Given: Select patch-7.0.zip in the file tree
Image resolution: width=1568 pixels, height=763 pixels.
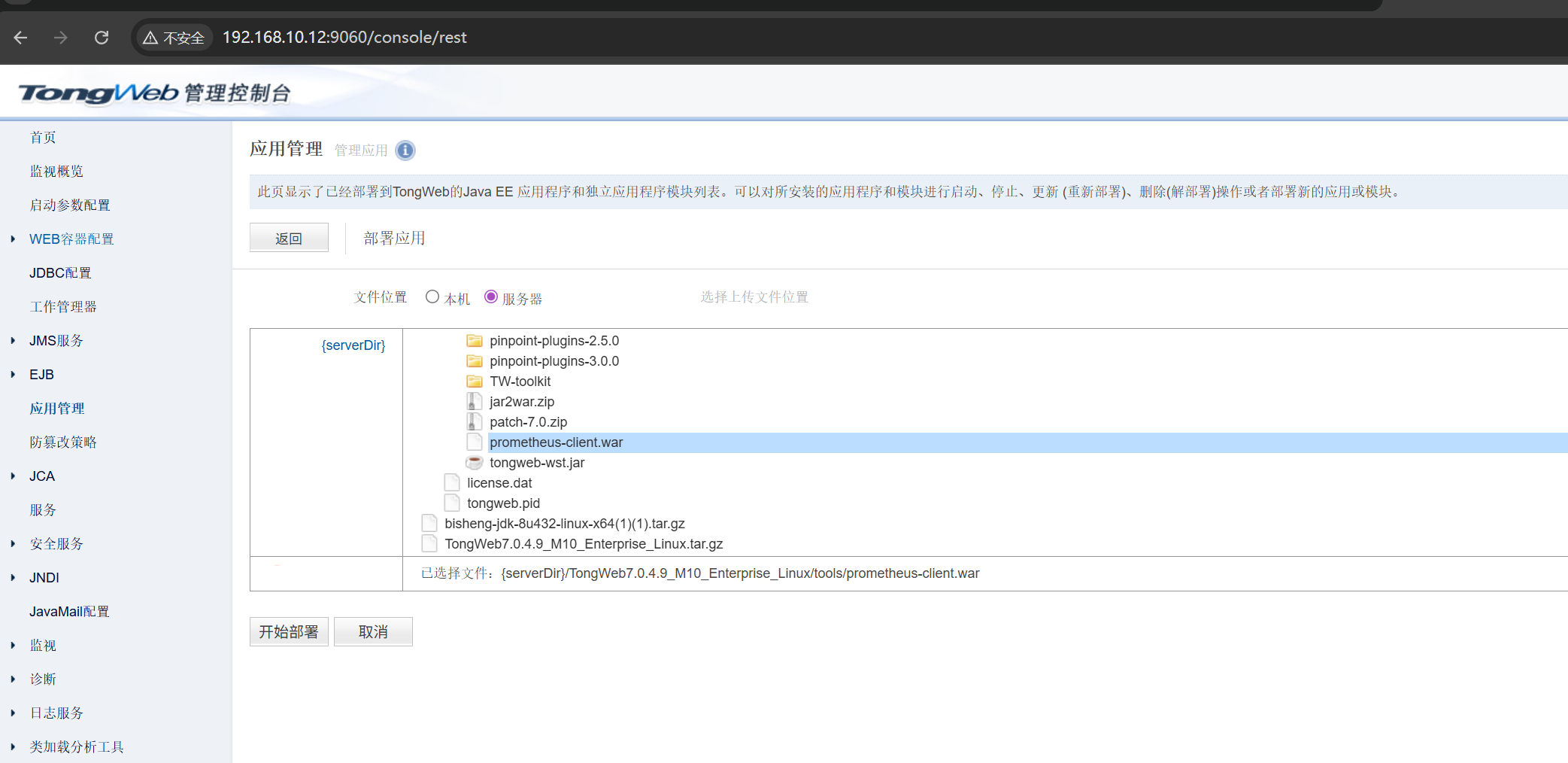Looking at the screenshot, I should pyautogui.click(x=529, y=422).
